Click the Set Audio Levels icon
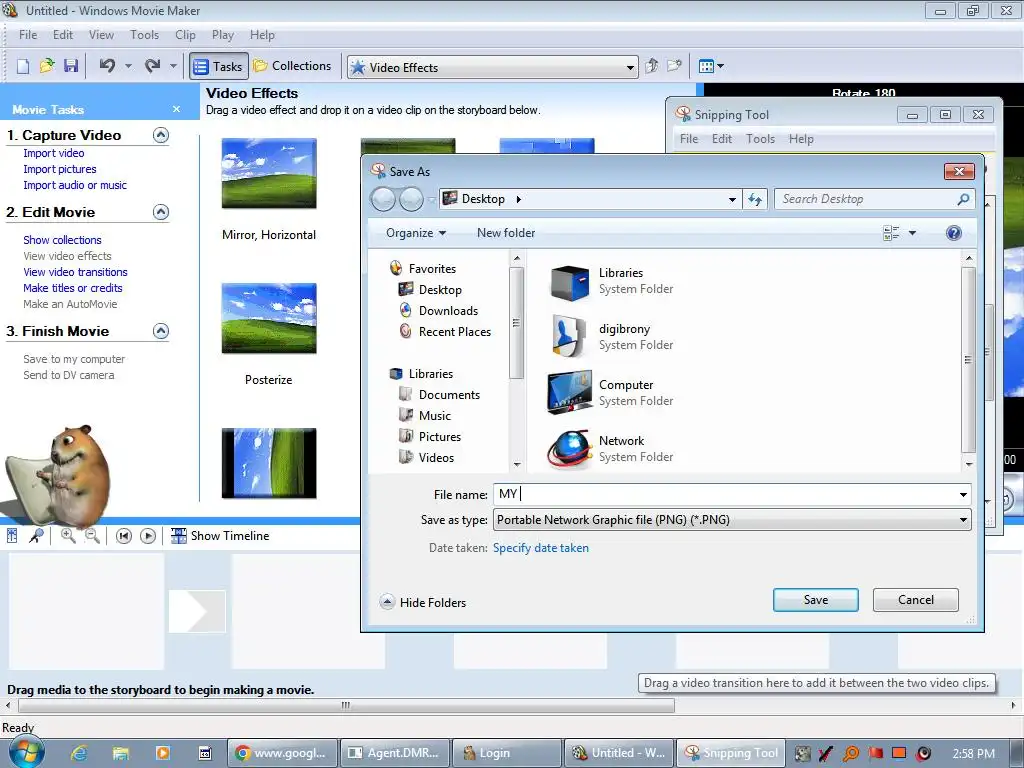 point(12,536)
